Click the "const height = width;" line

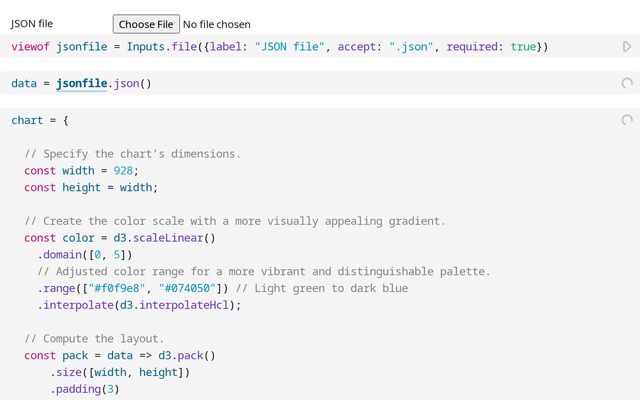pos(91,187)
